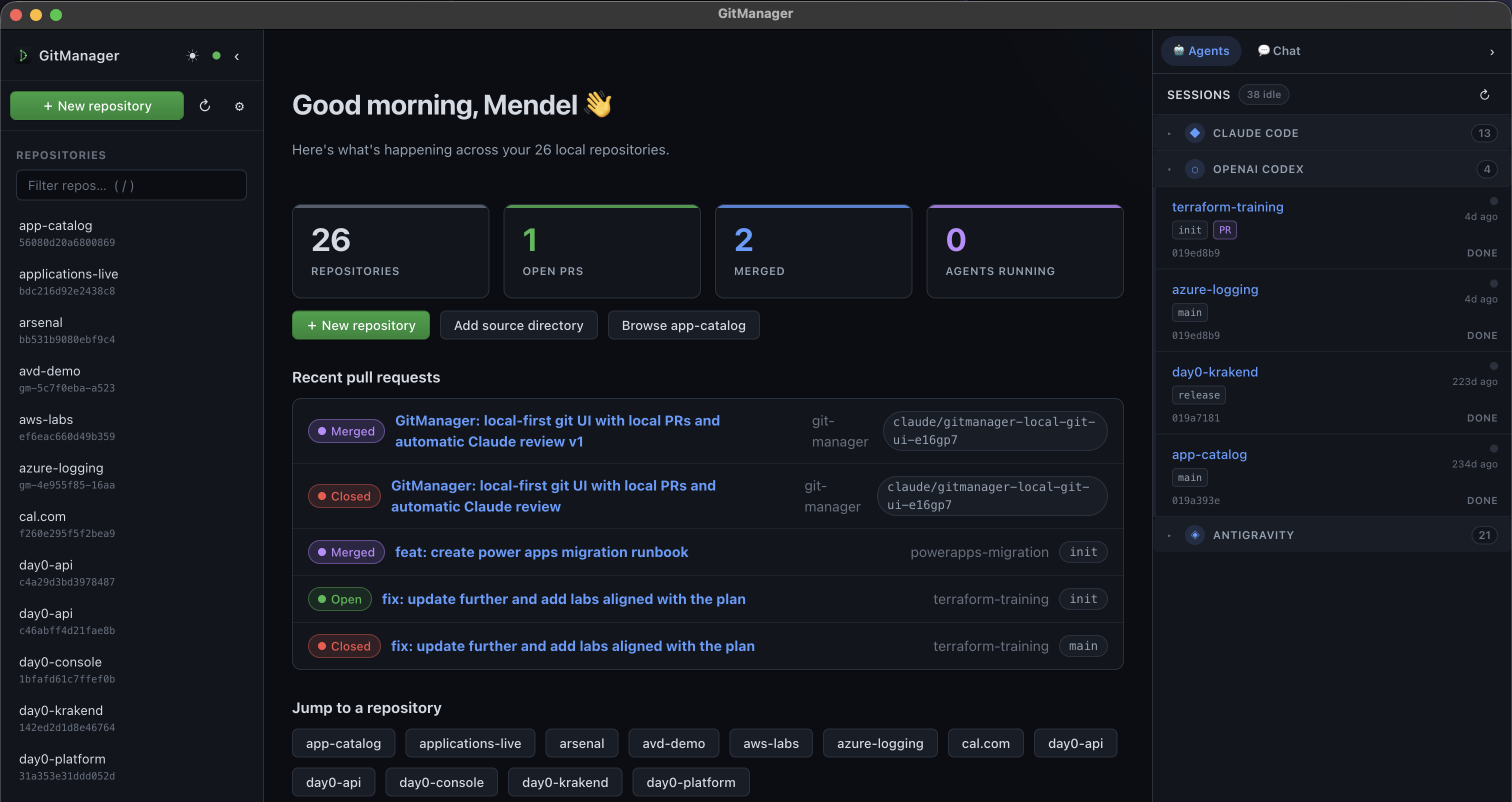The width and height of the screenshot is (1512, 802).
Task: Switch to the Agents tab
Action: click(1201, 51)
